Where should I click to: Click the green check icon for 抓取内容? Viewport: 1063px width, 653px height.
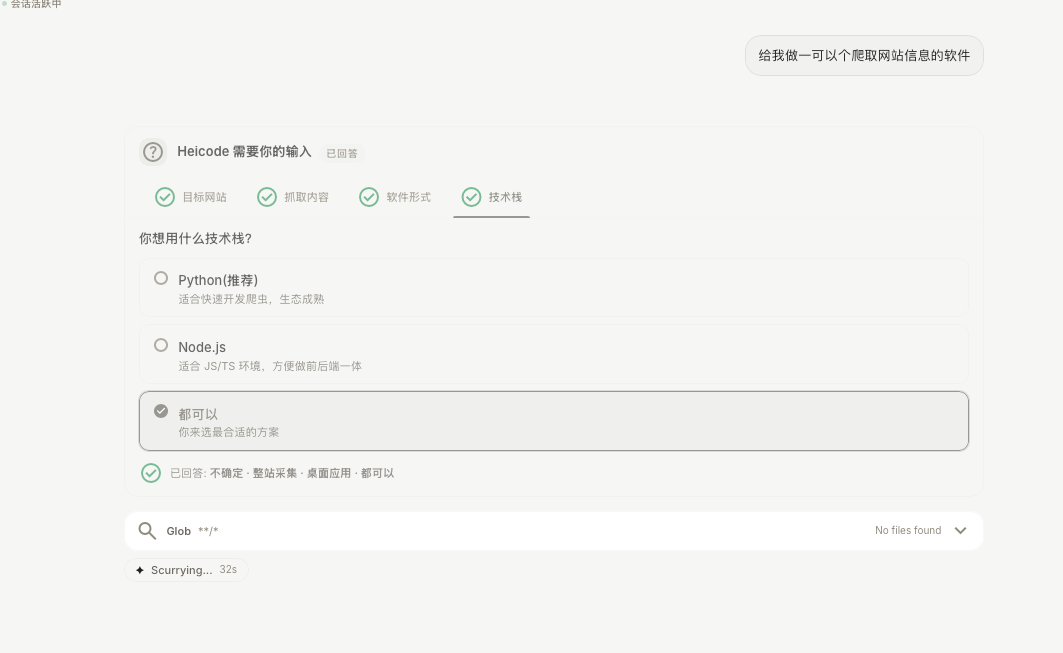pos(266,197)
